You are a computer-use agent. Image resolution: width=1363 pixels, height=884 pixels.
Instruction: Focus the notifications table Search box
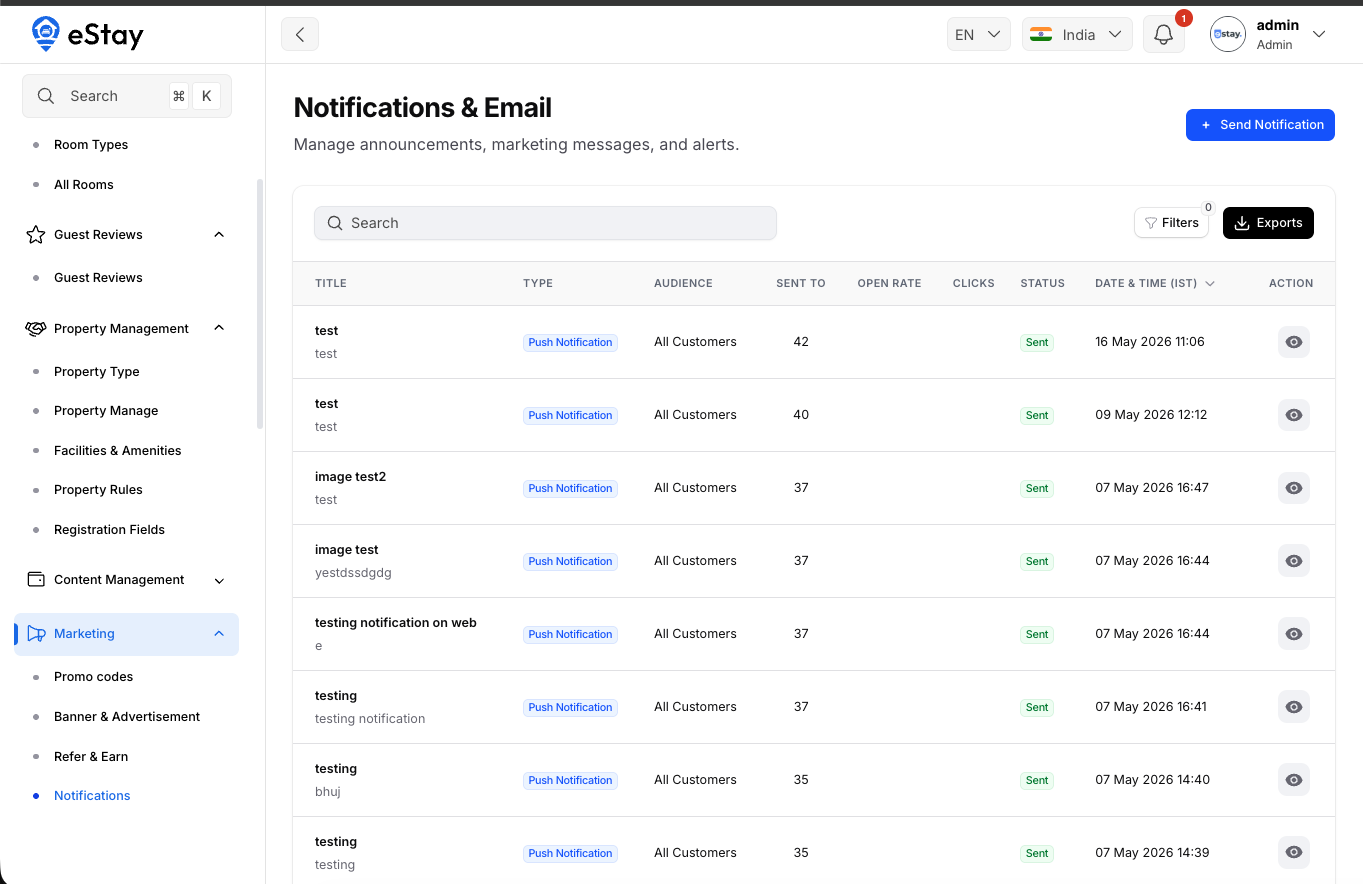click(545, 223)
